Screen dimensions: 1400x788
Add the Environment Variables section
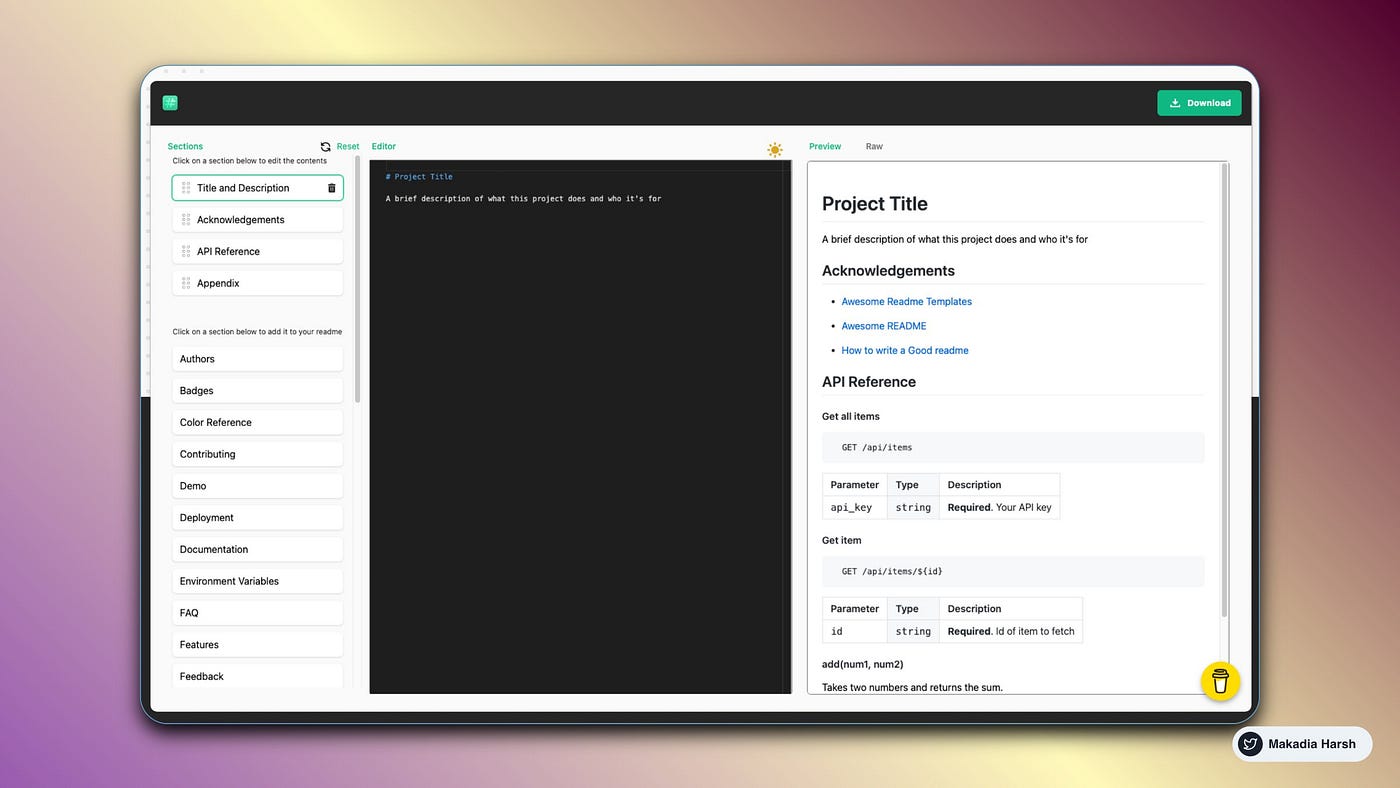click(258, 581)
